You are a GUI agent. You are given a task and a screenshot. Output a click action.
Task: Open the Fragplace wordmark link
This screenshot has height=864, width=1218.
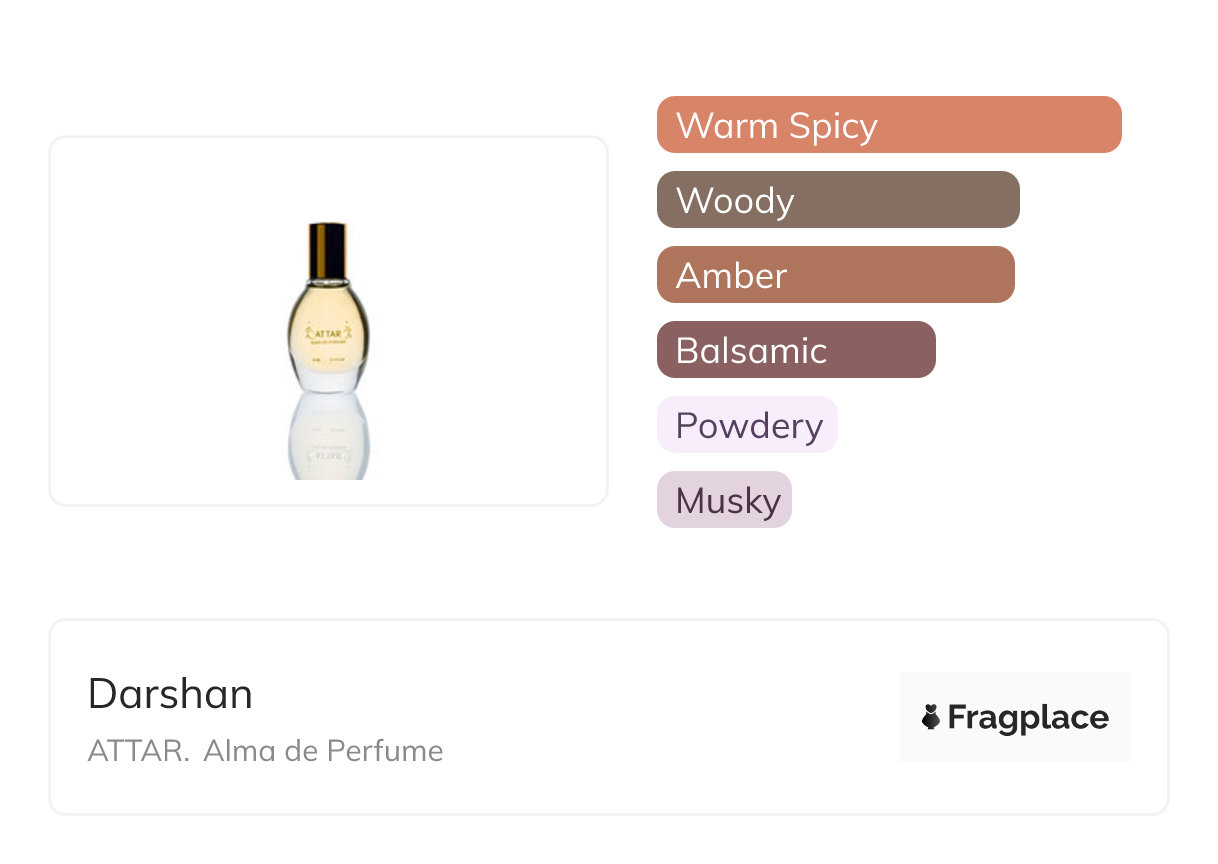1028,717
